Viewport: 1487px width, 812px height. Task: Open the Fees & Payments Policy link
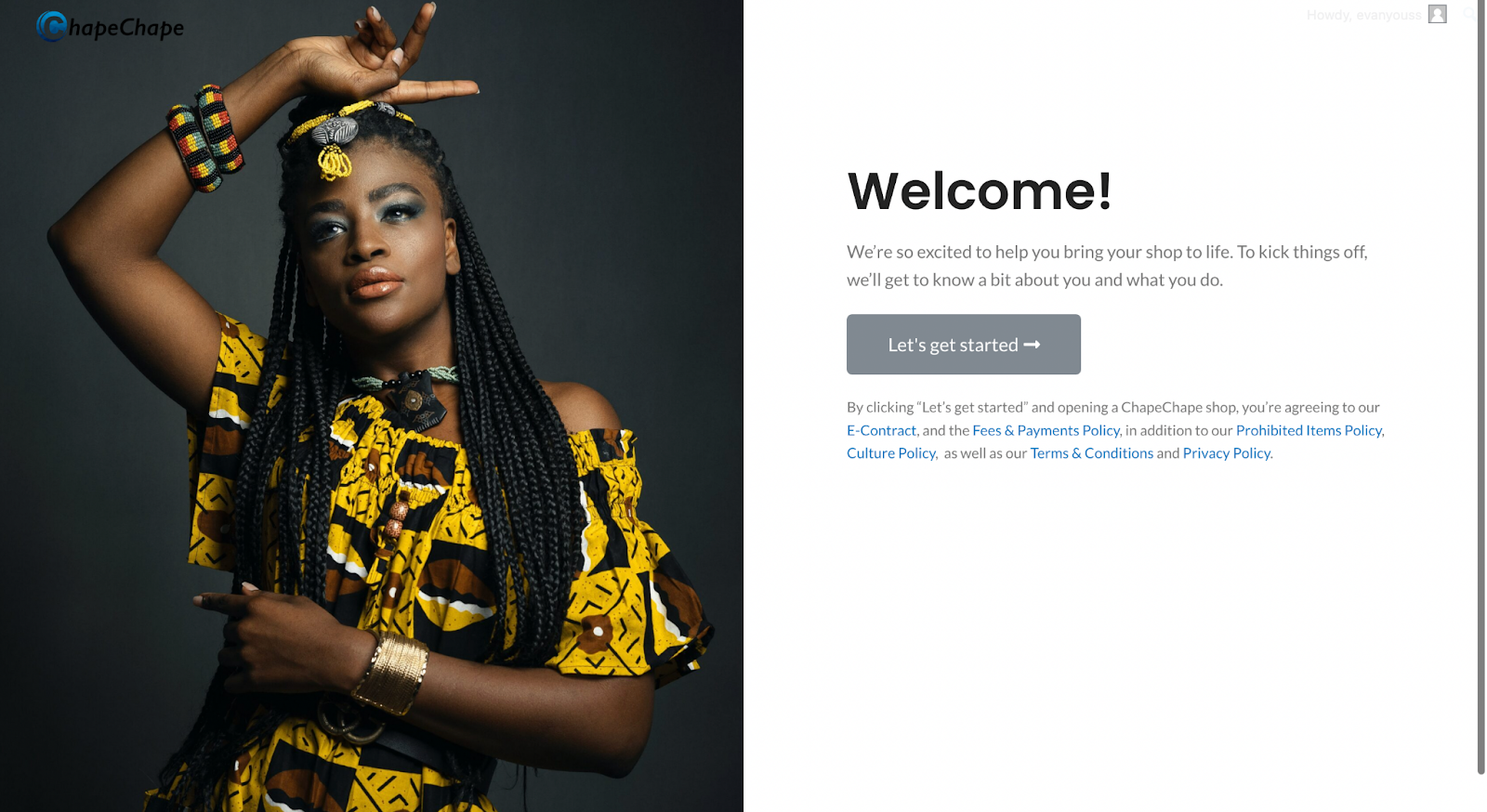[x=1046, y=430]
